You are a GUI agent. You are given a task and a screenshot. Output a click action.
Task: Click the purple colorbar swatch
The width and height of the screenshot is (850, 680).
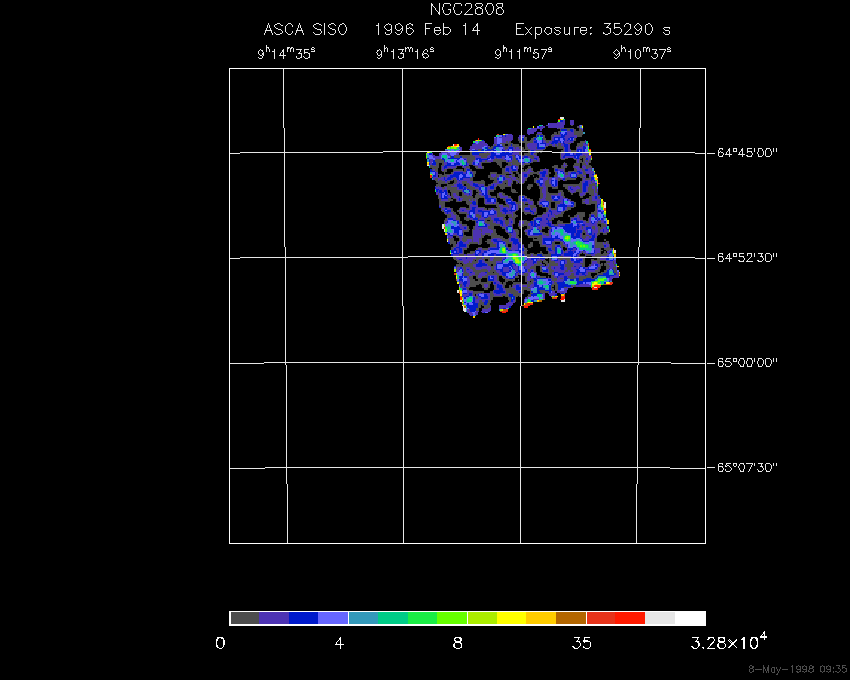tap(274, 618)
